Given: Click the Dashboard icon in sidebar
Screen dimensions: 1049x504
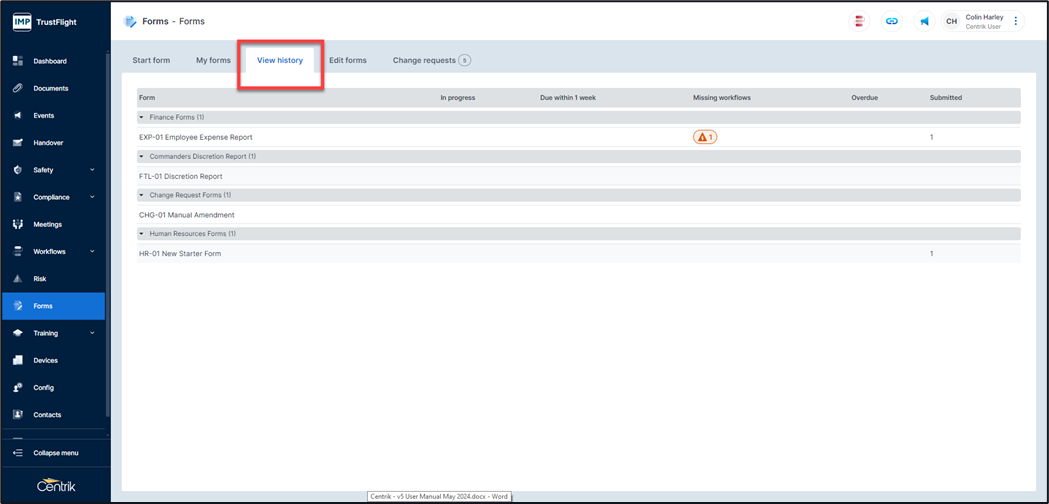Looking at the screenshot, I should click(x=17, y=61).
